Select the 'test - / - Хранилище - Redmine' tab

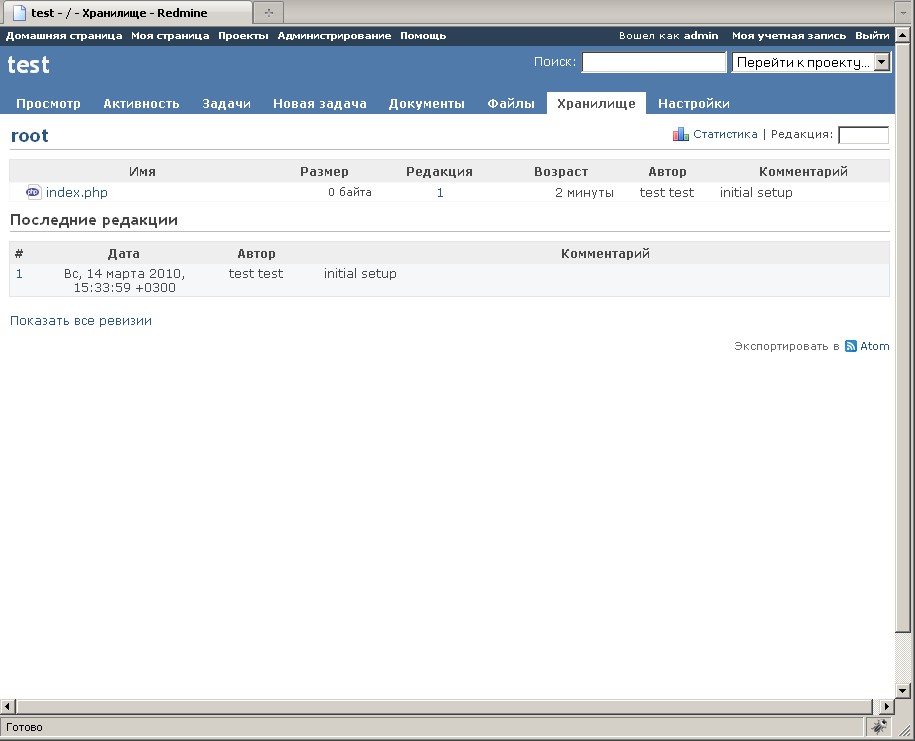click(127, 13)
